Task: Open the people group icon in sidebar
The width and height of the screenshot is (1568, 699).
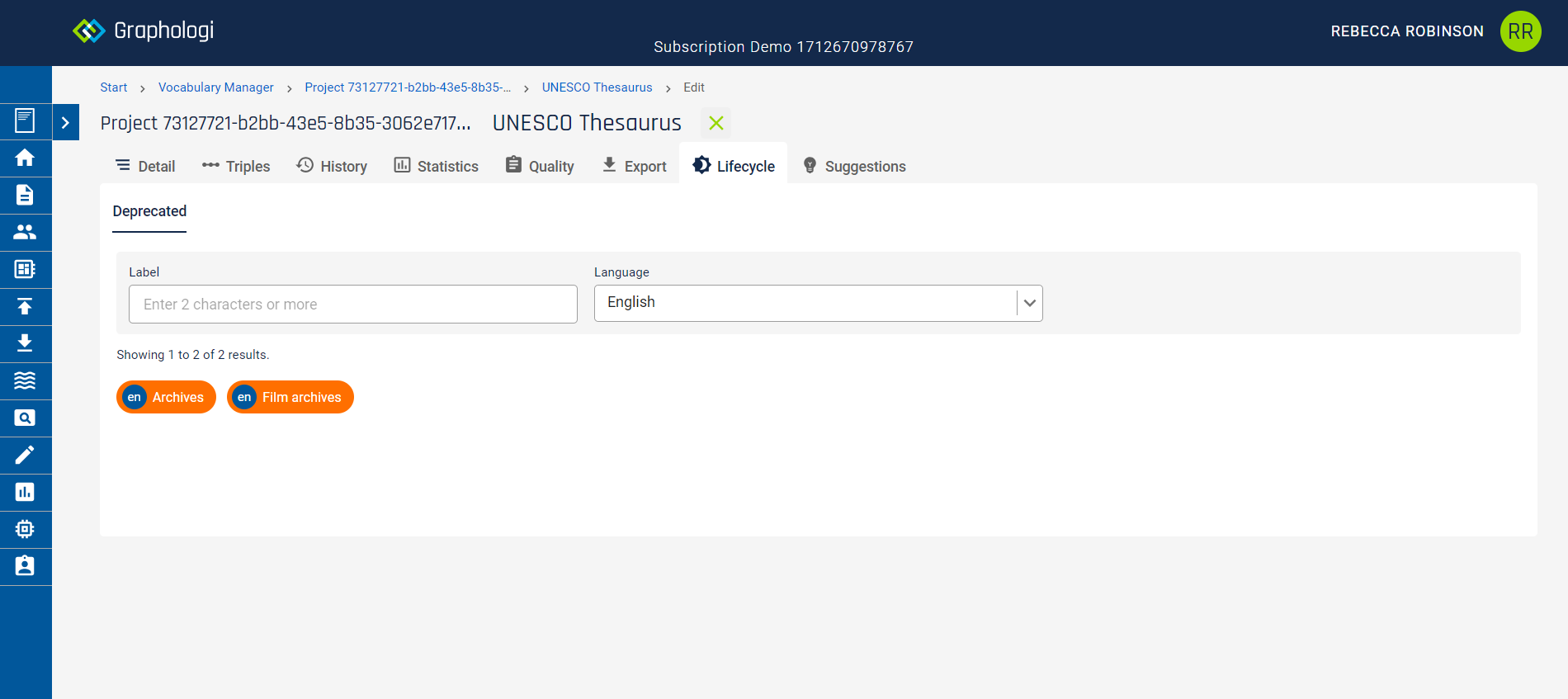Action: pyautogui.click(x=25, y=232)
